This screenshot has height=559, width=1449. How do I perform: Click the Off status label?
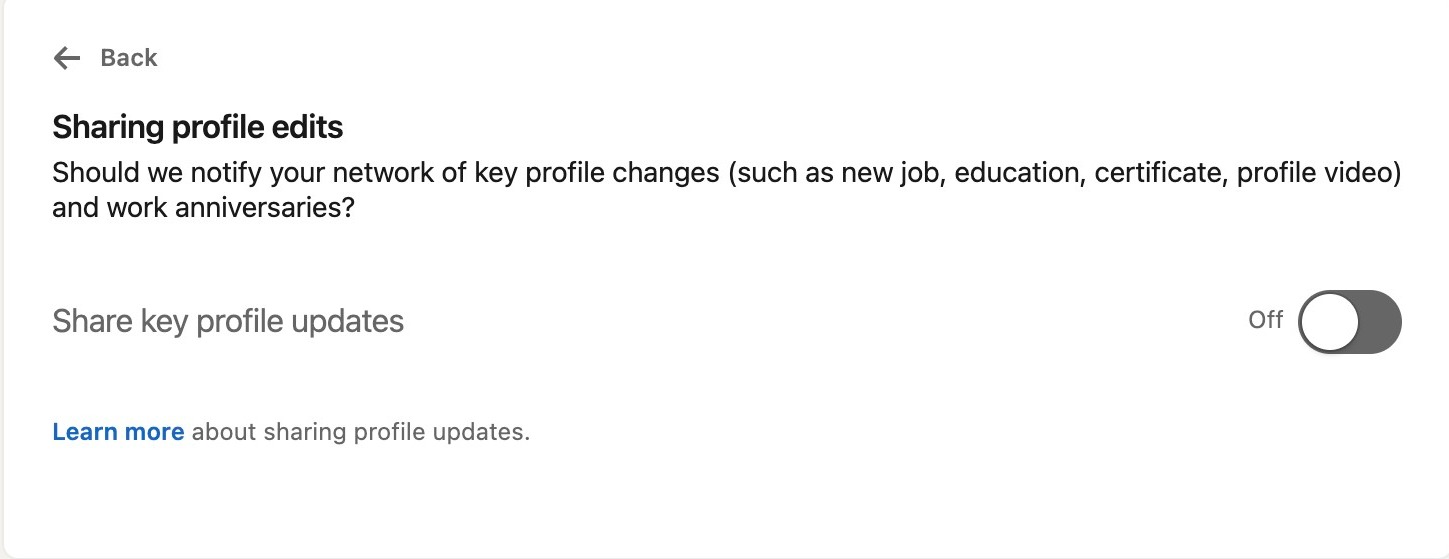click(1265, 320)
